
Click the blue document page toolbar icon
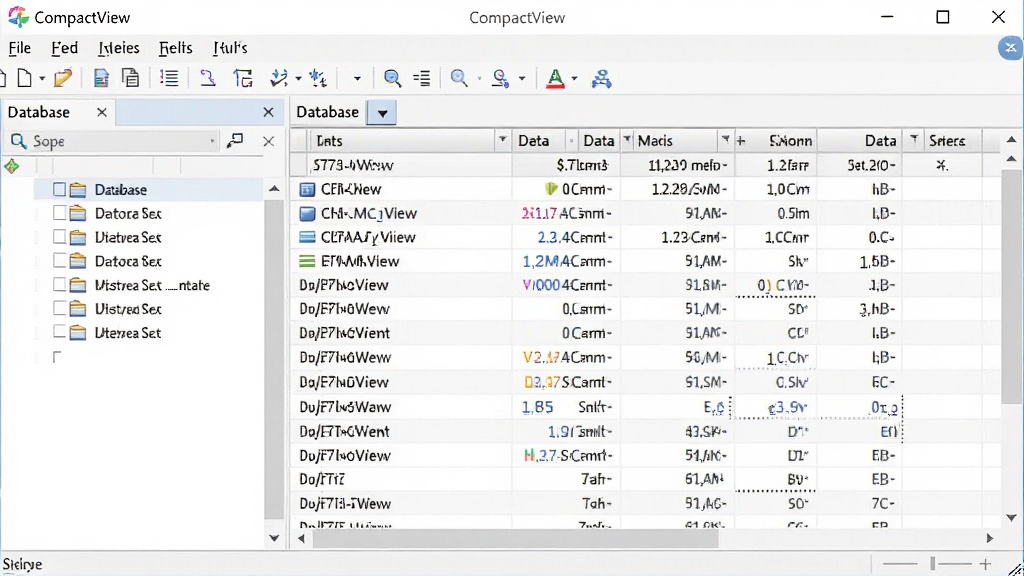pos(101,78)
